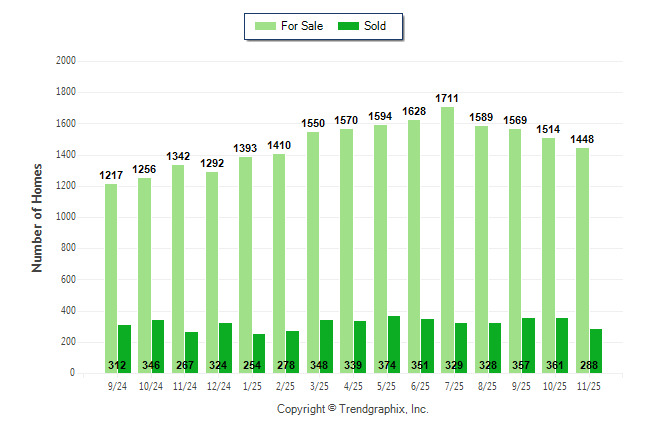Click the 12/24 x-axis label

coord(219,385)
